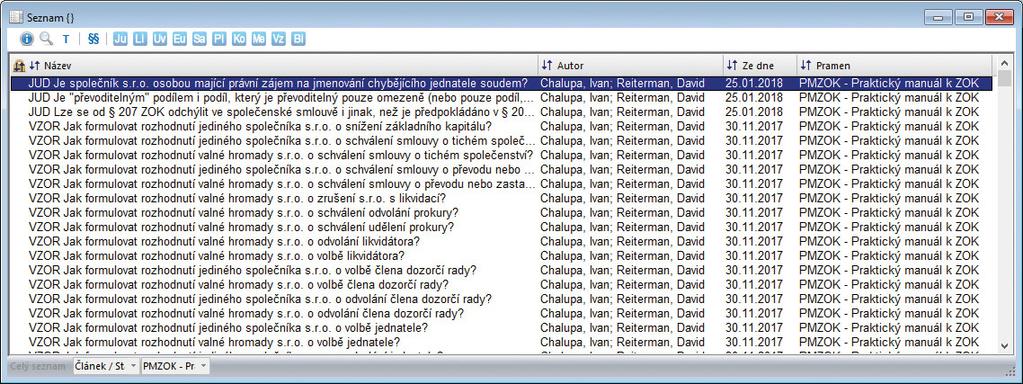Click the Celý seznam label in the bottom bar
The image size is (1023, 384).
pyautogui.click(x=38, y=366)
